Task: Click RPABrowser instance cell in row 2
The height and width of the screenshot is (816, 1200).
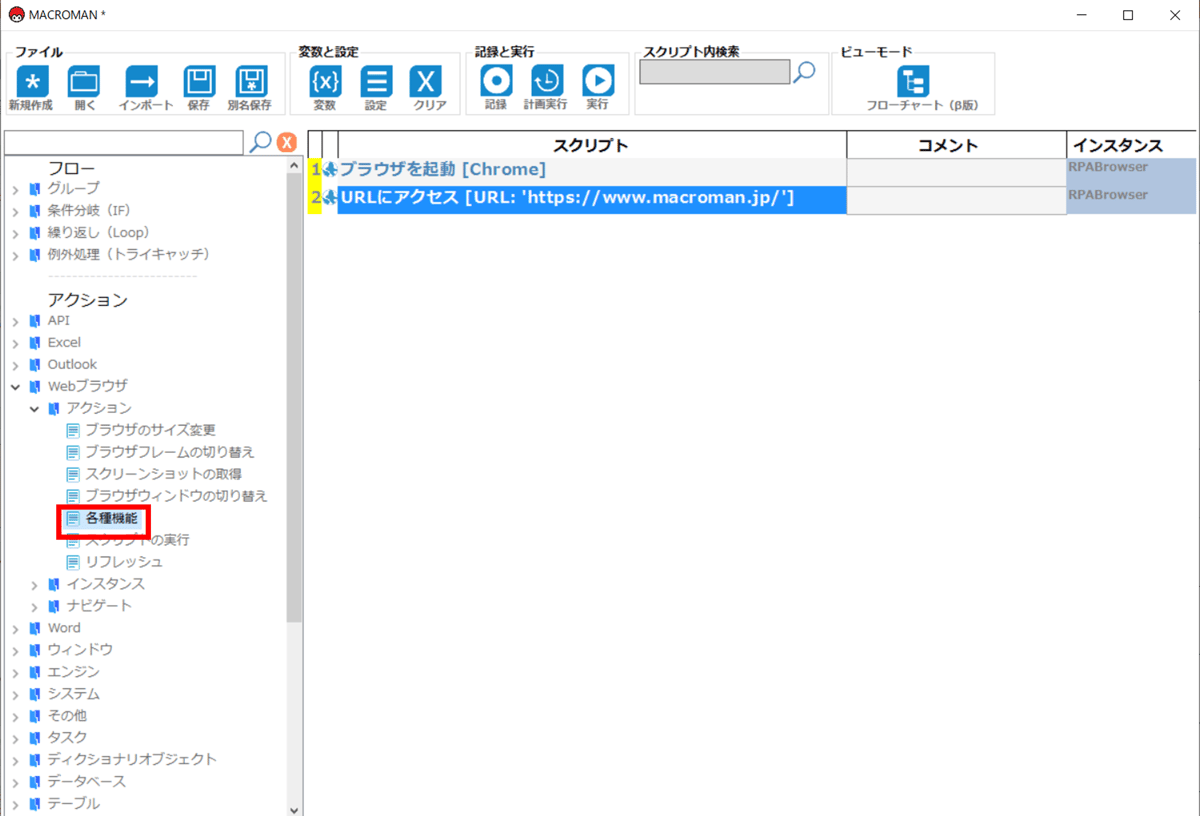Action: tap(1132, 200)
